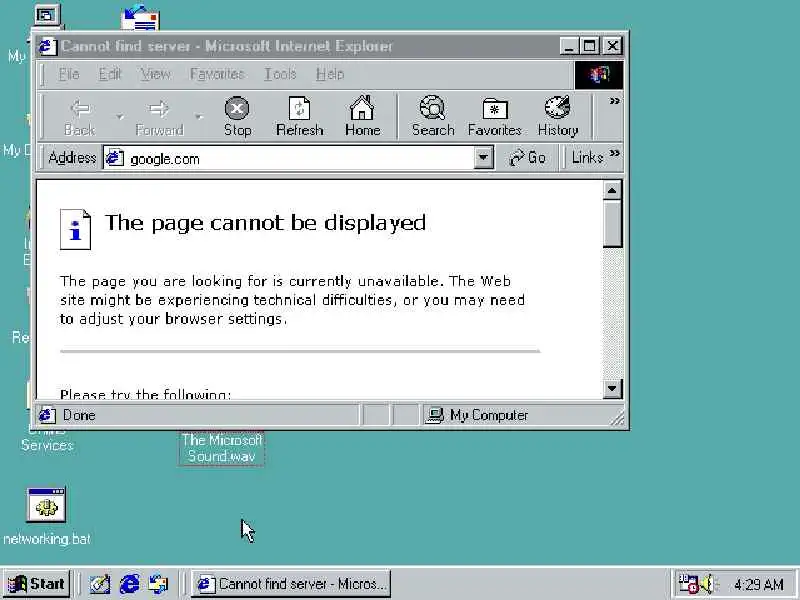Click the IE icon in the status bar

[x=47, y=415]
